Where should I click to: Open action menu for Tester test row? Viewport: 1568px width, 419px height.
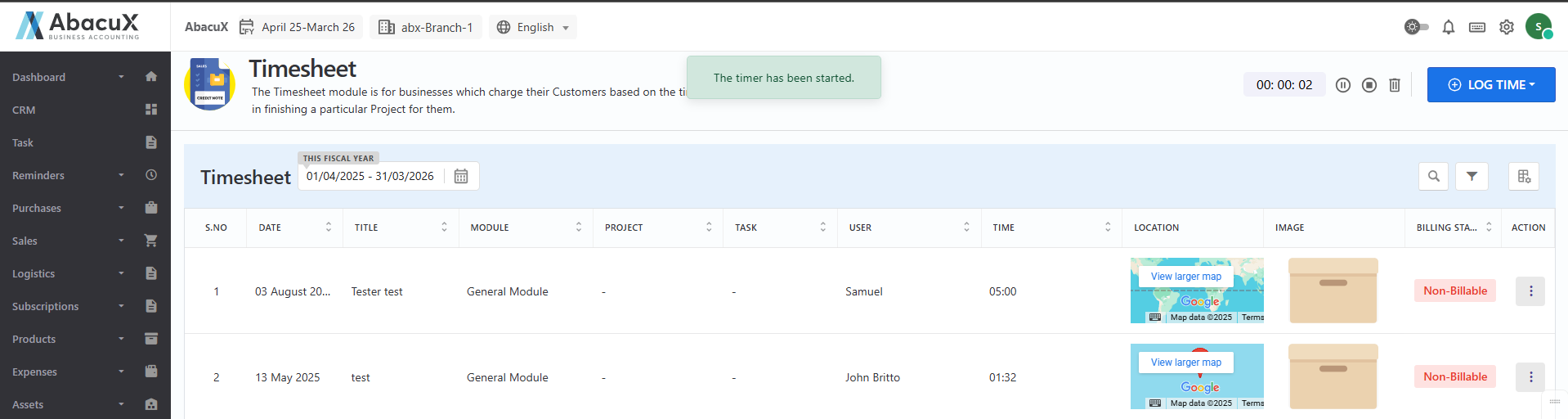point(1530,291)
